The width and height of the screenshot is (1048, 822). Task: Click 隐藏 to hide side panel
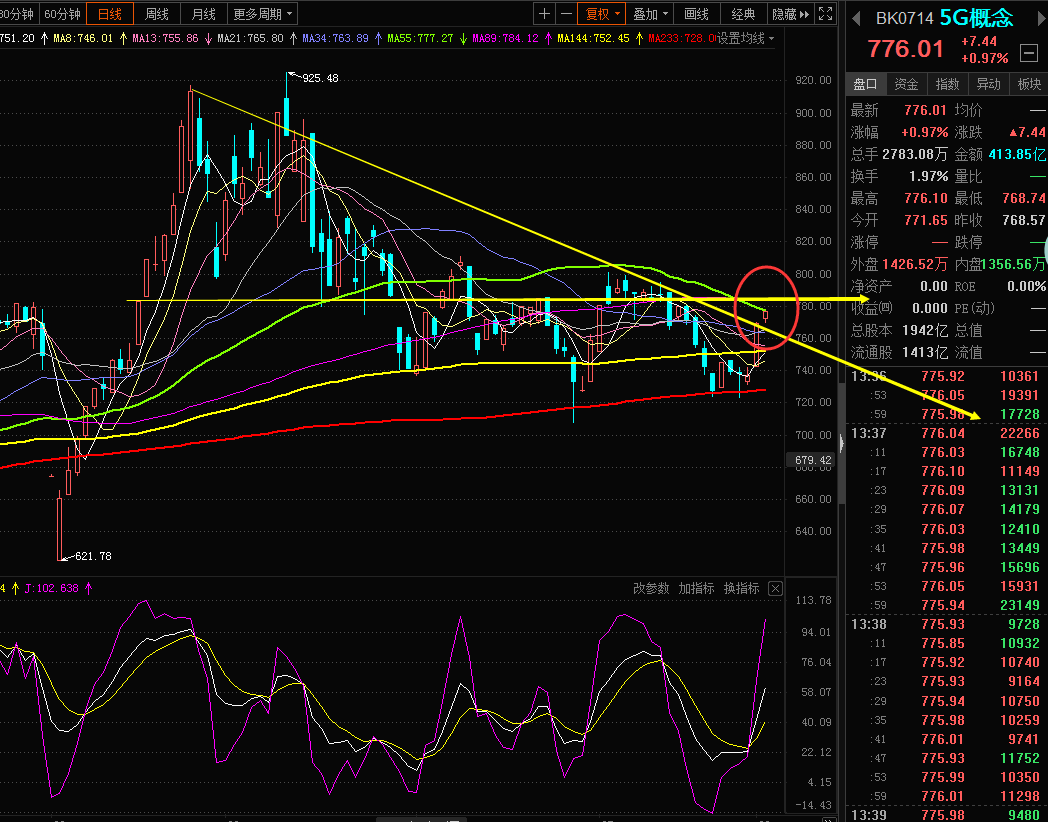[791, 14]
